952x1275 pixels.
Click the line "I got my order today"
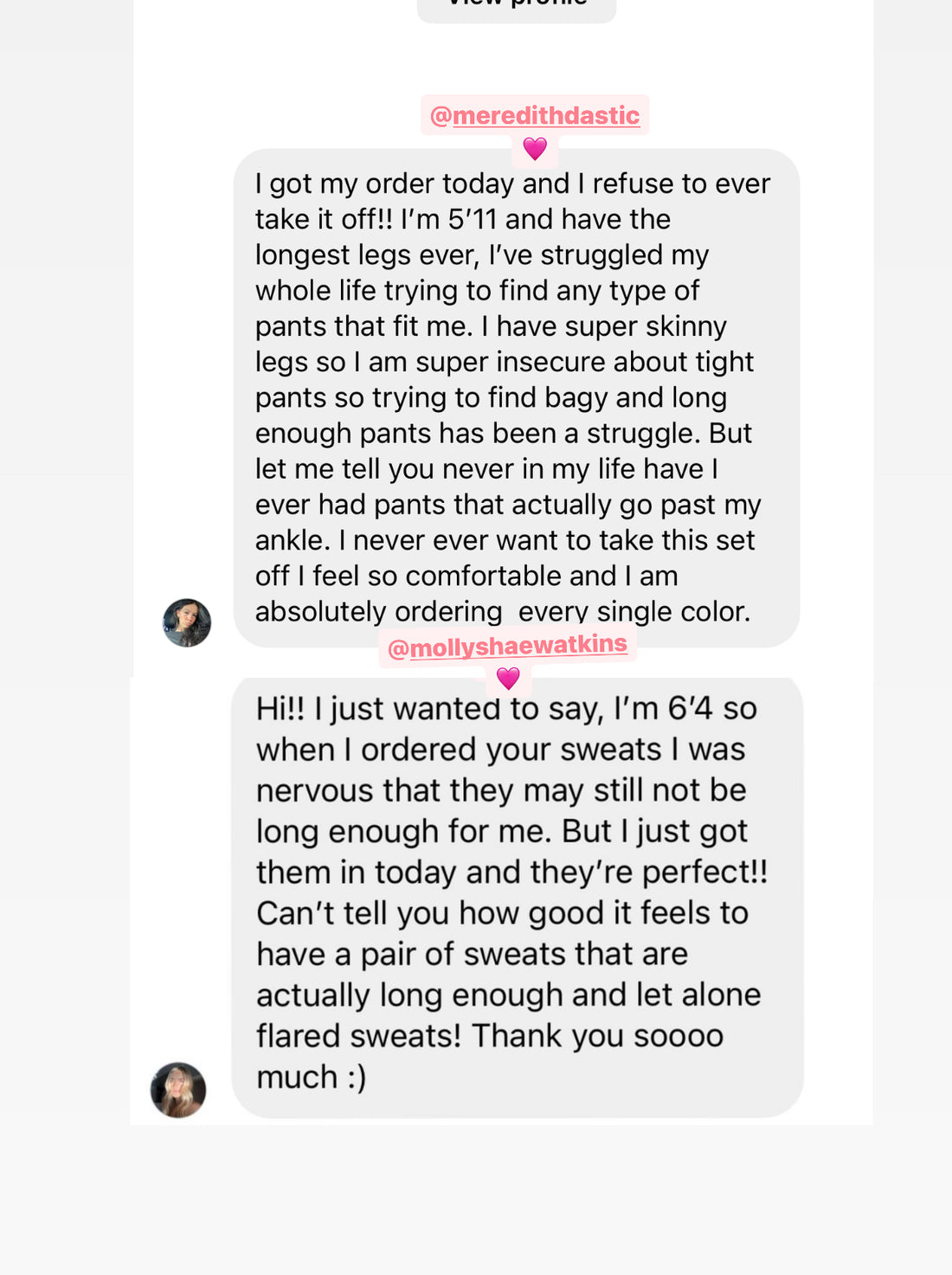[x=512, y=184]
